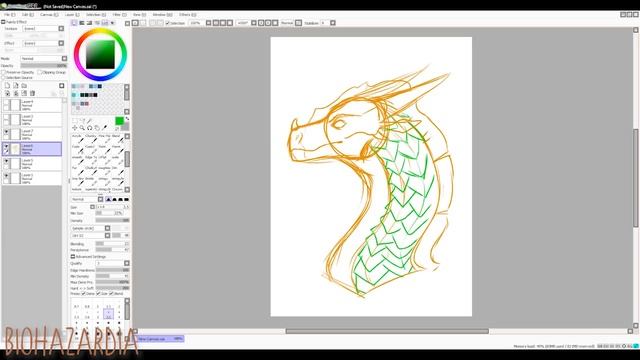Open the Edit menu
The image size is (640, 360).
(27, 15)
